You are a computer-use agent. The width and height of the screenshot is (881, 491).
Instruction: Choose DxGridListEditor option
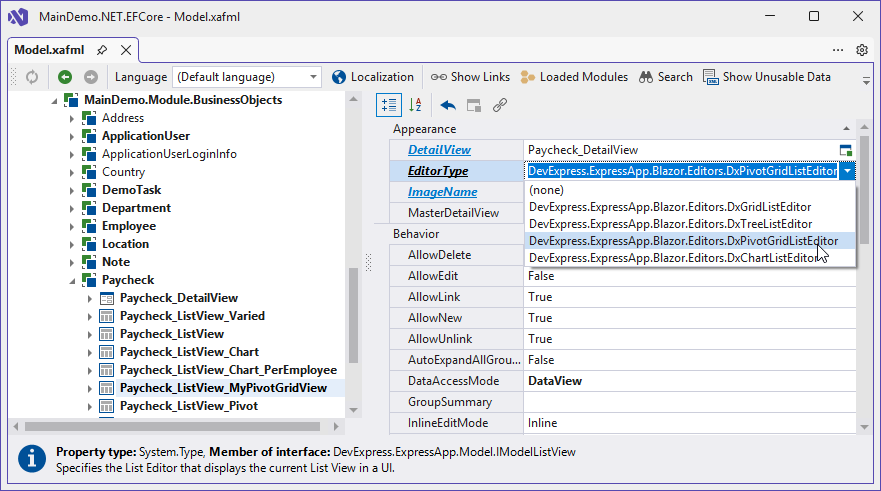(x=690, y=207)
